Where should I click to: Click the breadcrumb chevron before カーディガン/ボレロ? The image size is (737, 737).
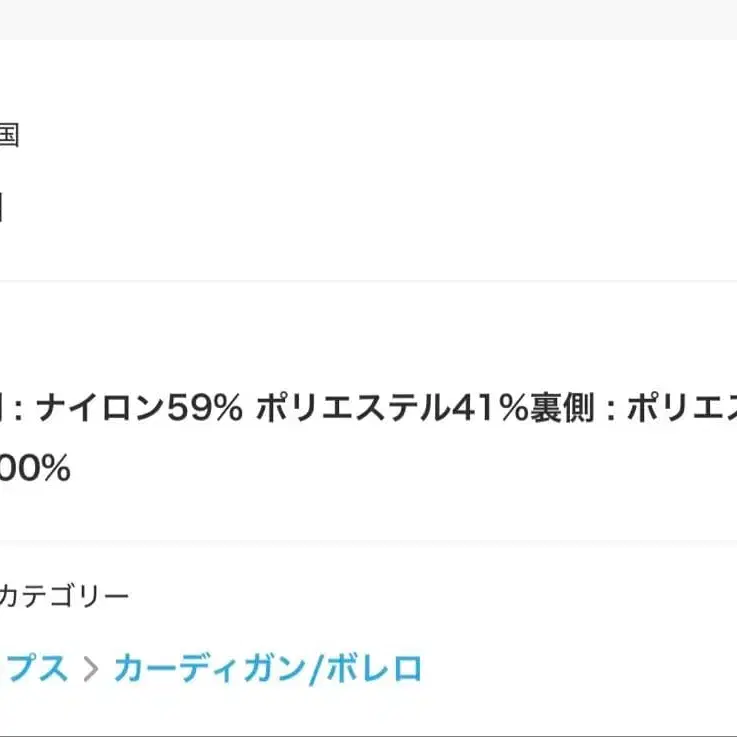[x=91, y=669]
